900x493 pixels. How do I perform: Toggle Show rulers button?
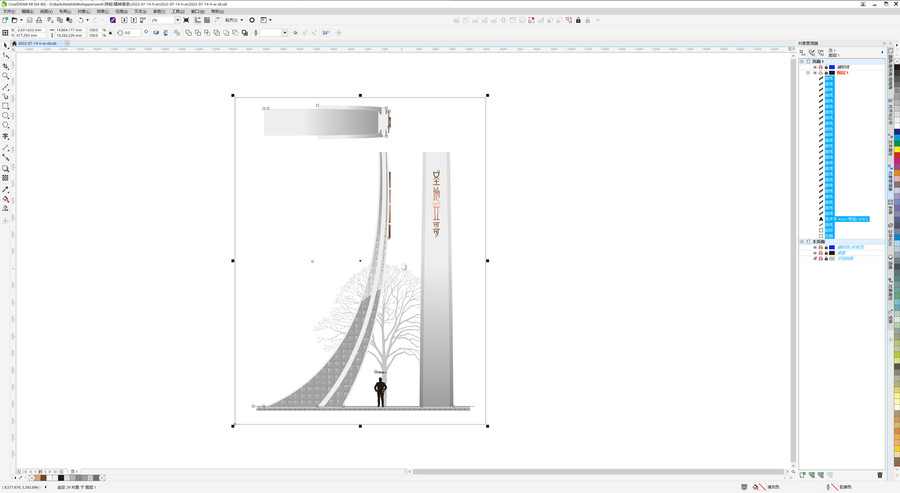pyautogui.click(x=198, y=20)
